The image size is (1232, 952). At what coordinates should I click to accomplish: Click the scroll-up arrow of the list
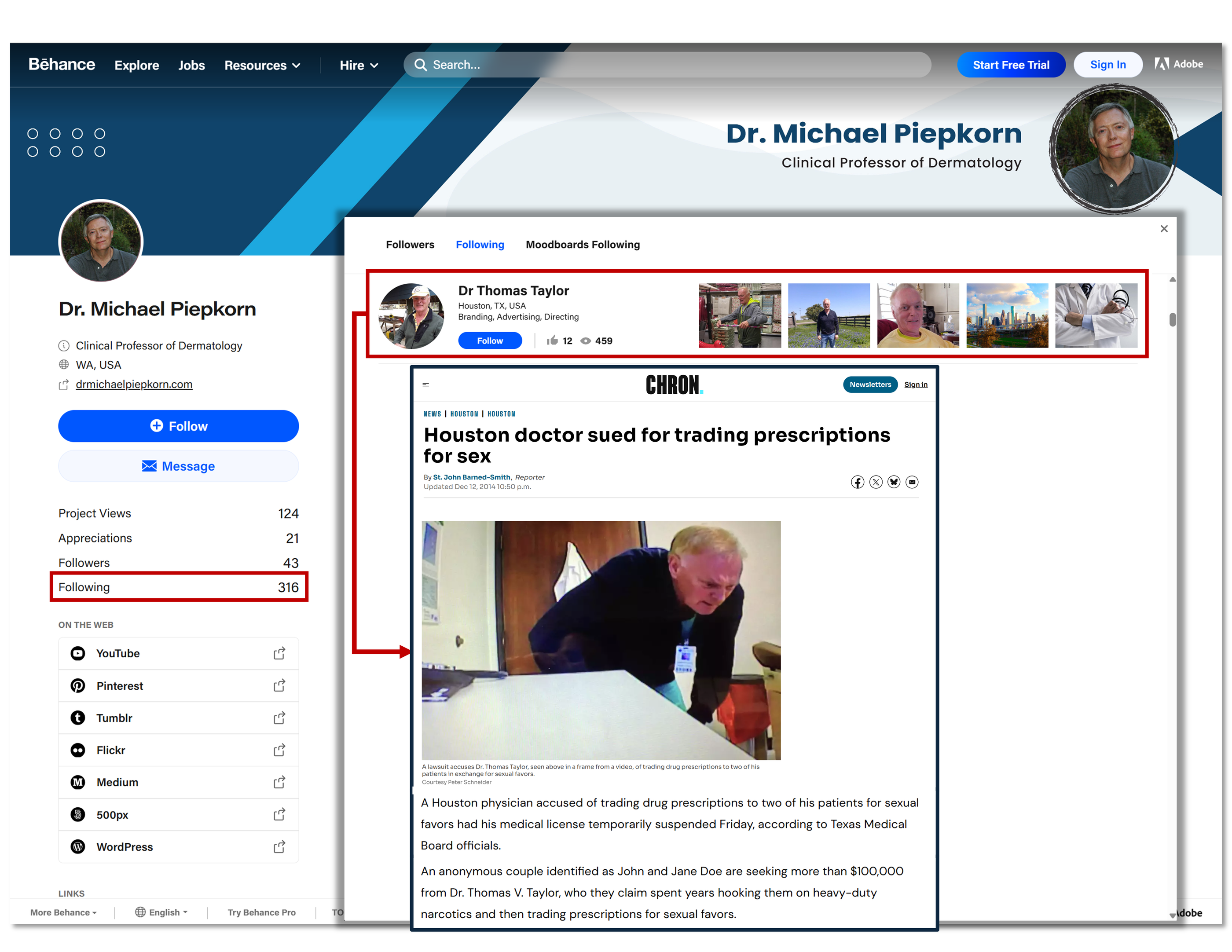[1172, 279]
